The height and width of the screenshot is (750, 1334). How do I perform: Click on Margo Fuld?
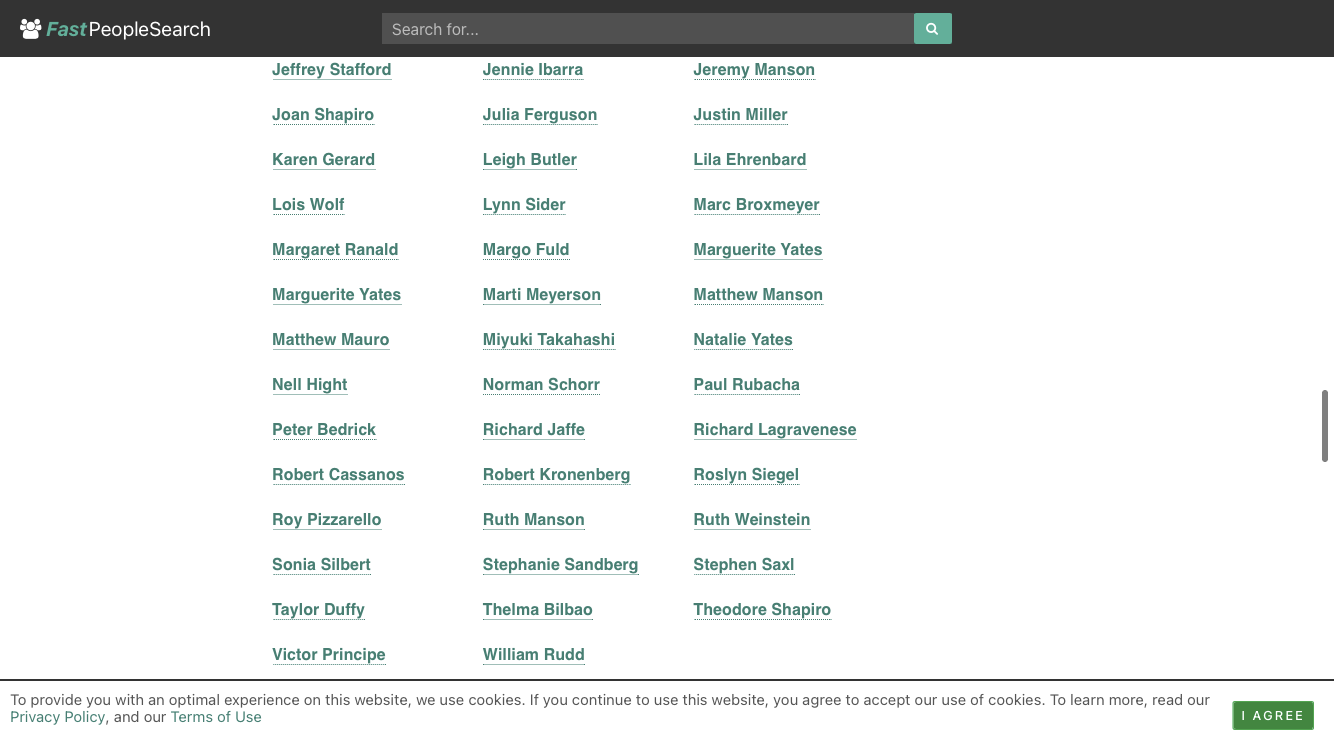(x=526, y=249)
